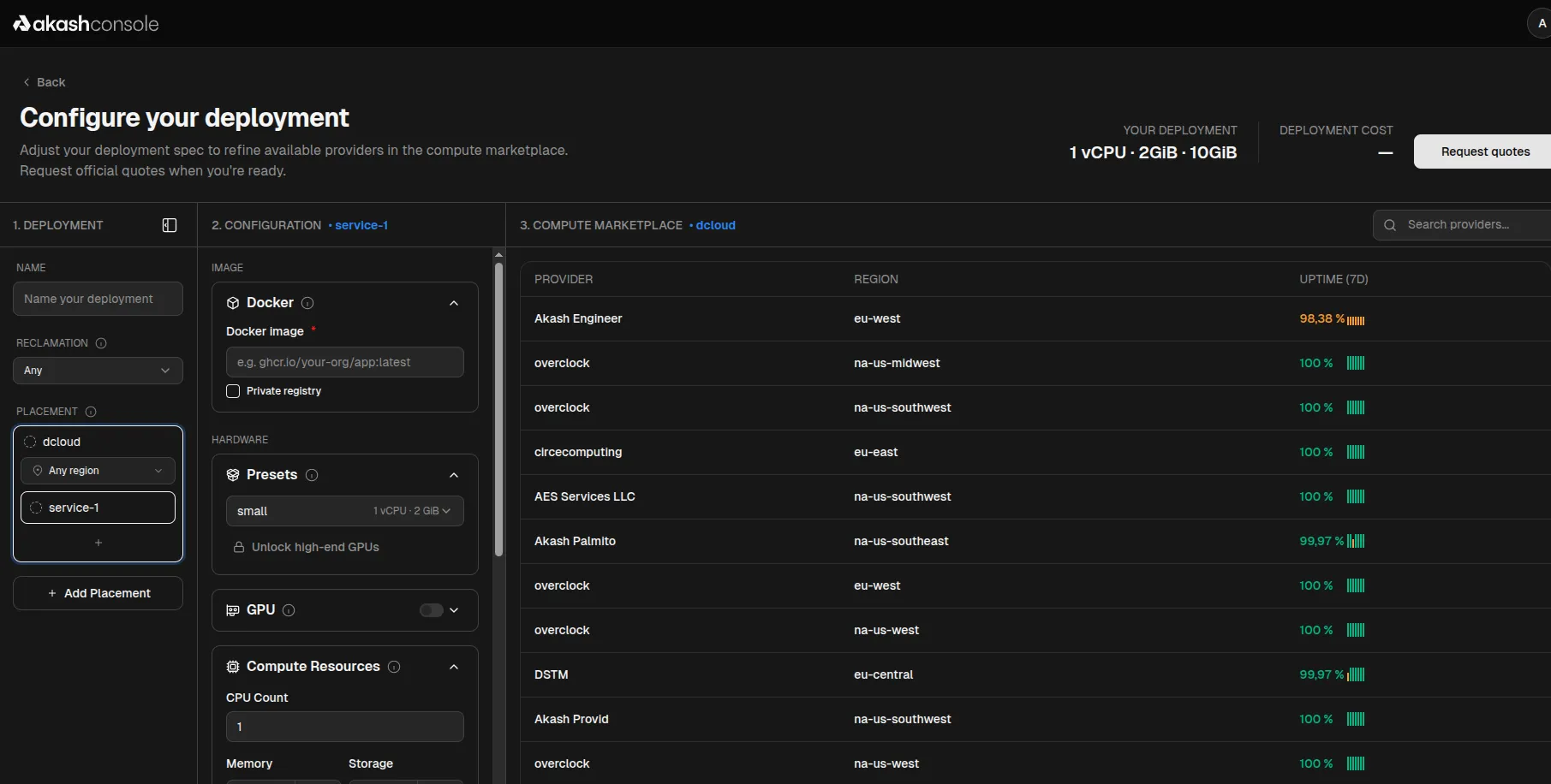
Task: Go back using the Back link
Action: (x=45, y=82)
